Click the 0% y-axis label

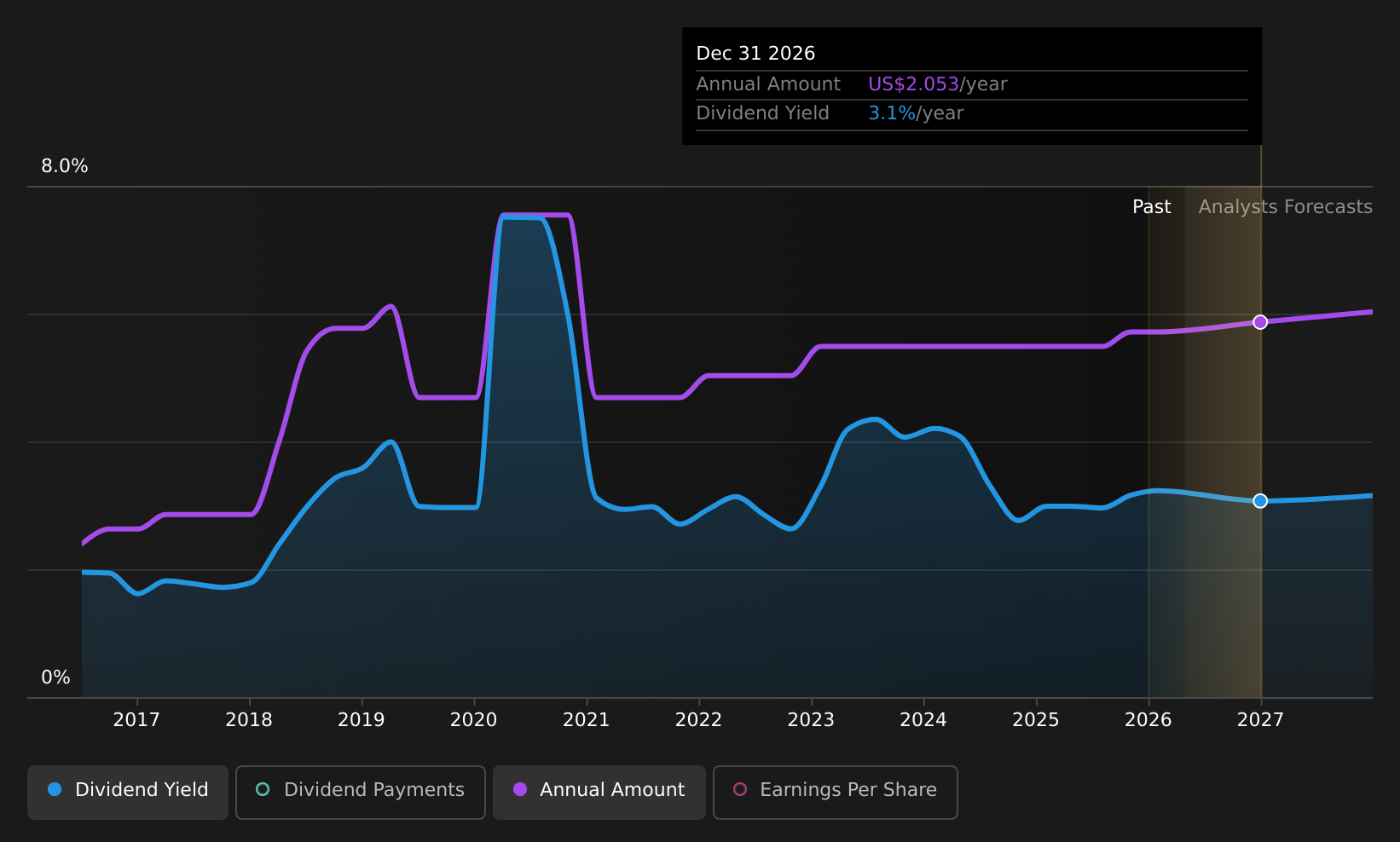coord(56,678)
